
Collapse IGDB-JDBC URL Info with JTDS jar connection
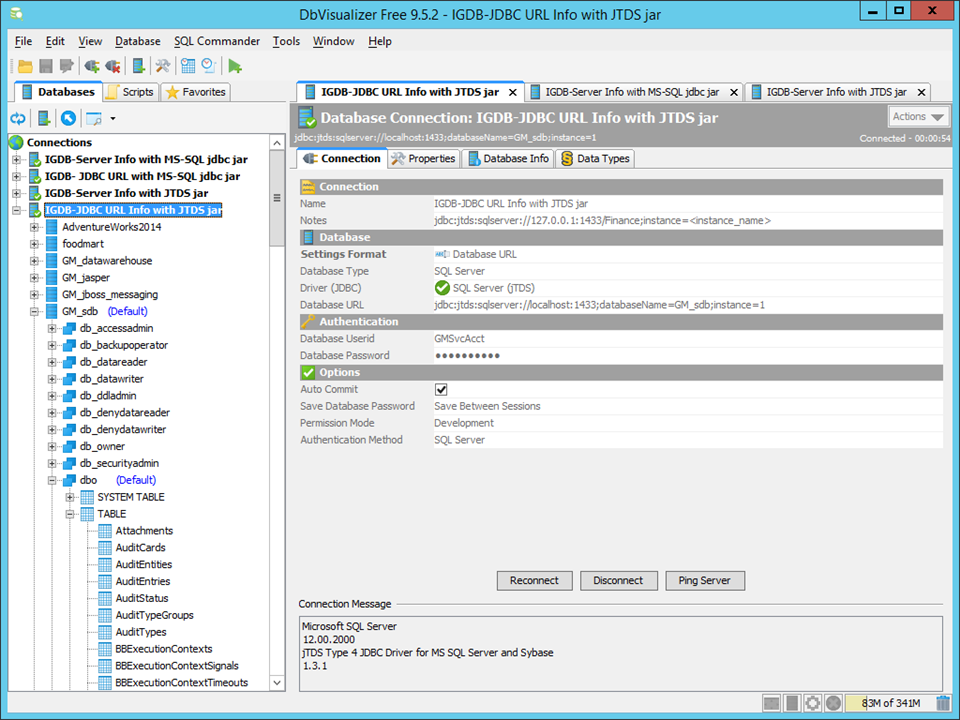tap(17, 211)
